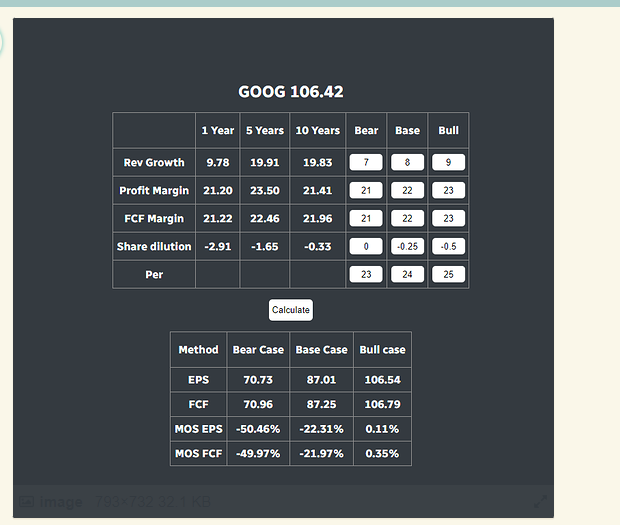Click the Rev Growth row label
The width and height of the screenshot is (620, 525).
point(154,162)
